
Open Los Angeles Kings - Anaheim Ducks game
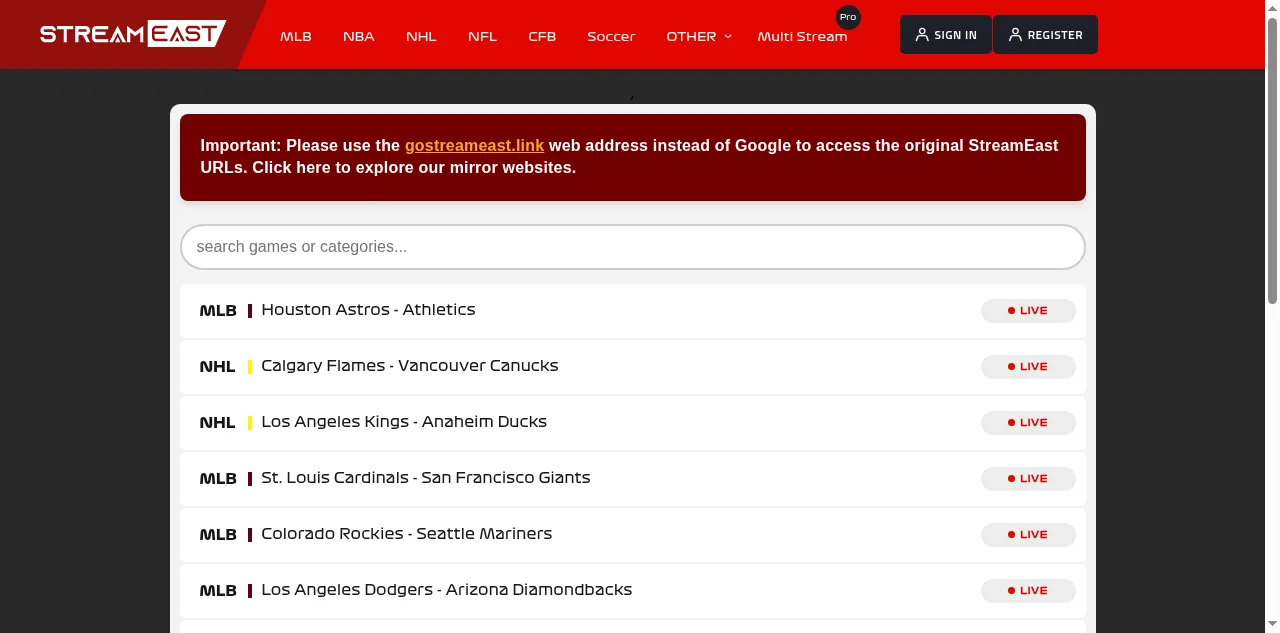633,422
